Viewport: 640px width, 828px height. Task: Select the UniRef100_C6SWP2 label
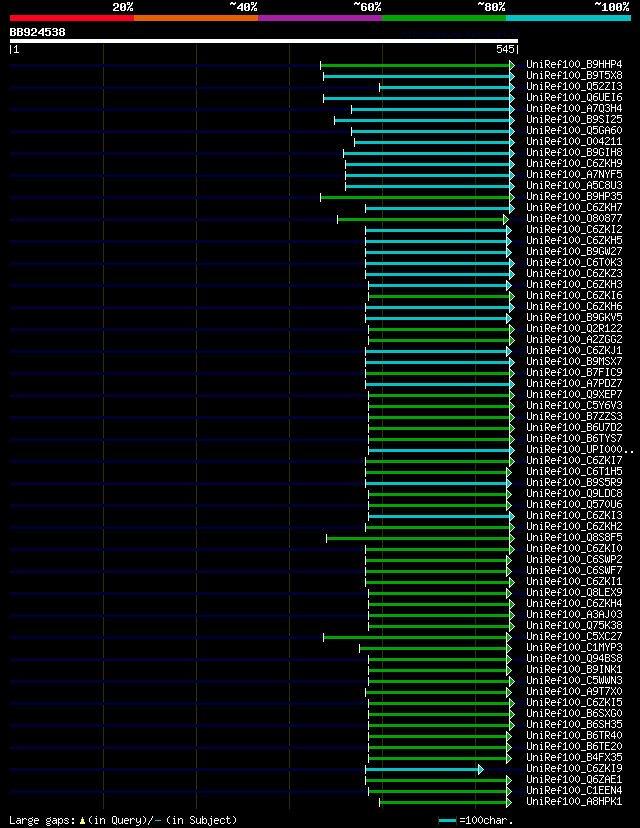pyautogui.click(x=574, y=560)
